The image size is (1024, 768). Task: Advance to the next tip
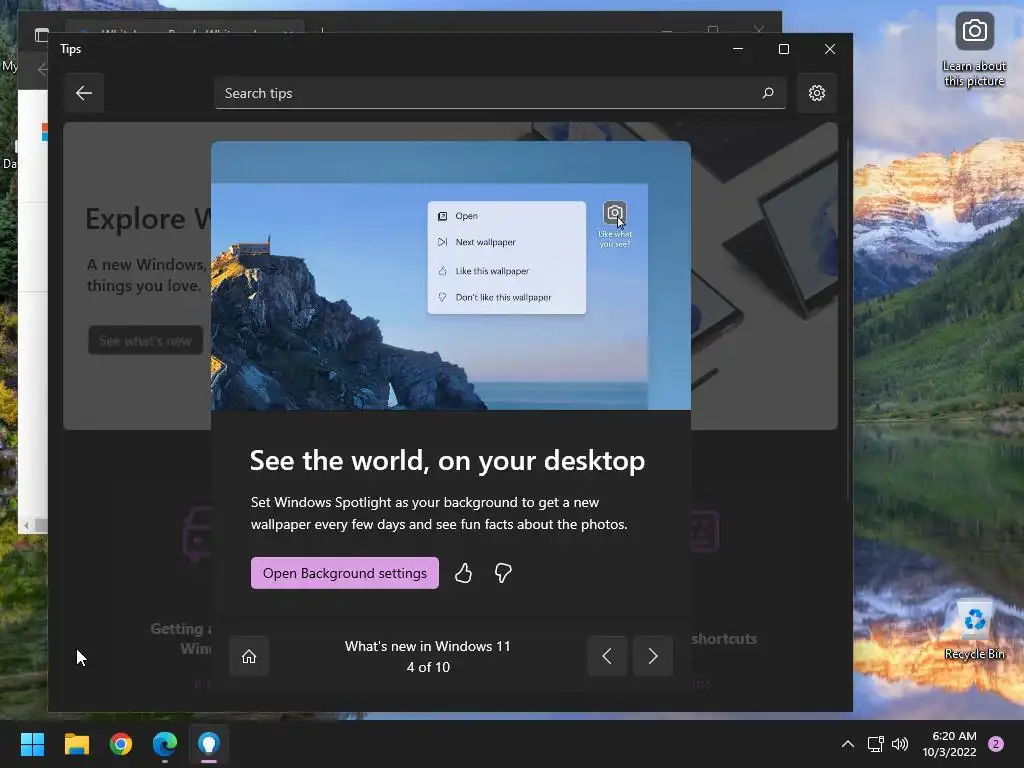click(652, 656)
